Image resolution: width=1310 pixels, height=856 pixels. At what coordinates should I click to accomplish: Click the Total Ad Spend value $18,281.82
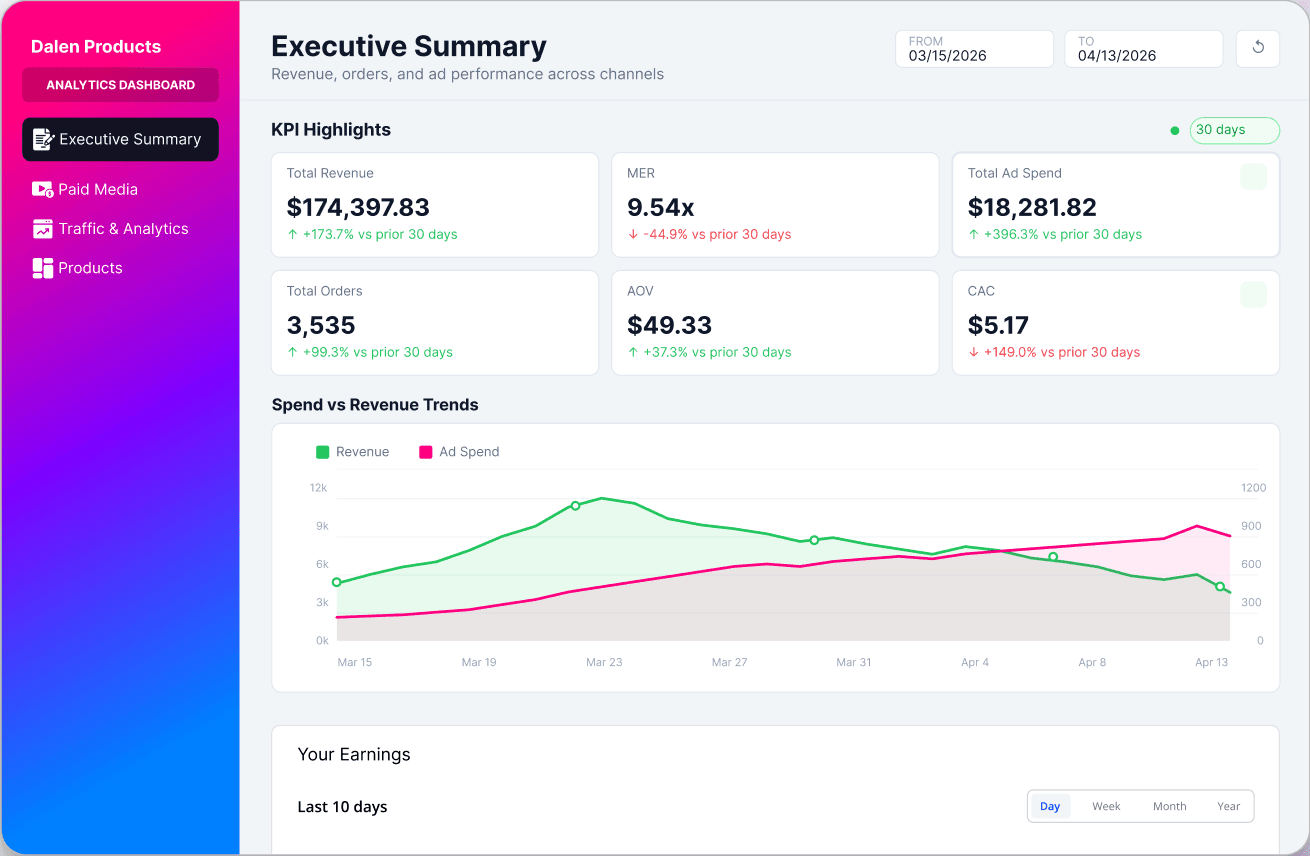1032,207
